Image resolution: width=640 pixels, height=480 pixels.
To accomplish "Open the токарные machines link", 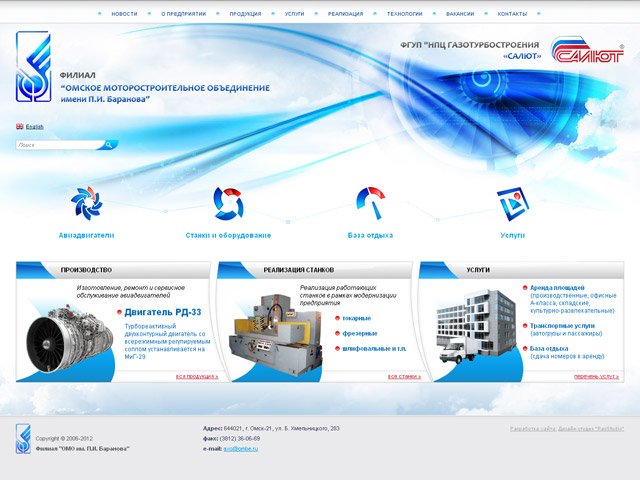I will point(357,318).
